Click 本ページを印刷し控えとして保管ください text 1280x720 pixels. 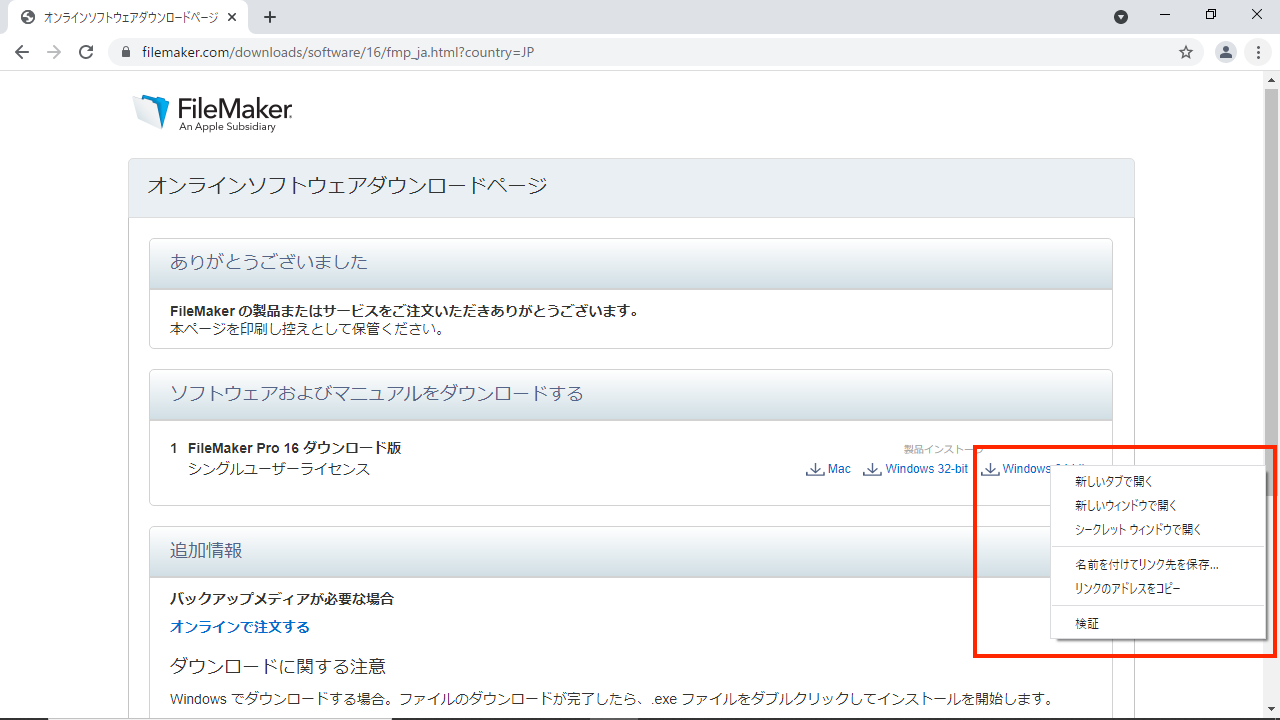pos(308,328)
